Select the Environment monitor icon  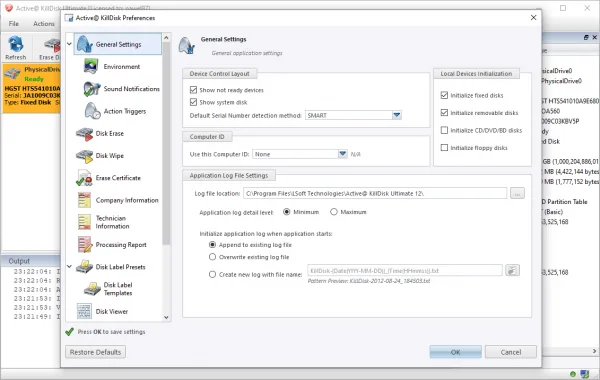(x=91, y=66)
